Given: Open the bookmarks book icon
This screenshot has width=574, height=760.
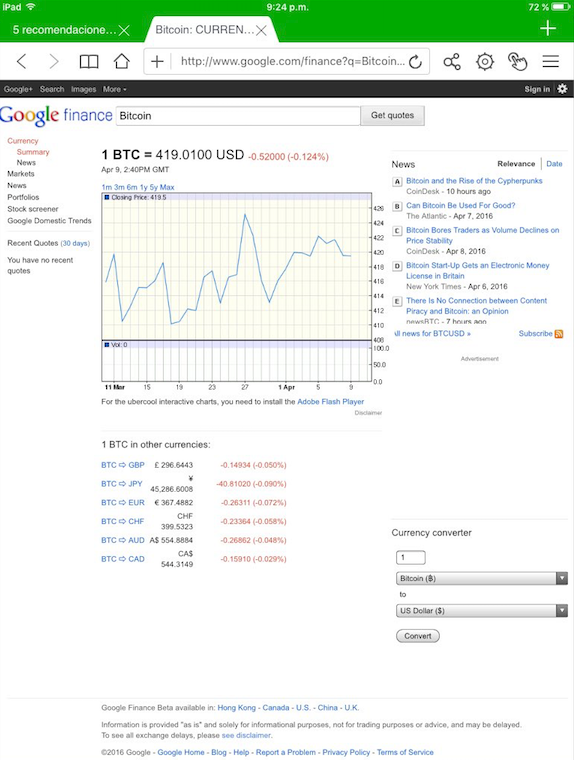Looking at the screenshot, I should coord(89,62).
